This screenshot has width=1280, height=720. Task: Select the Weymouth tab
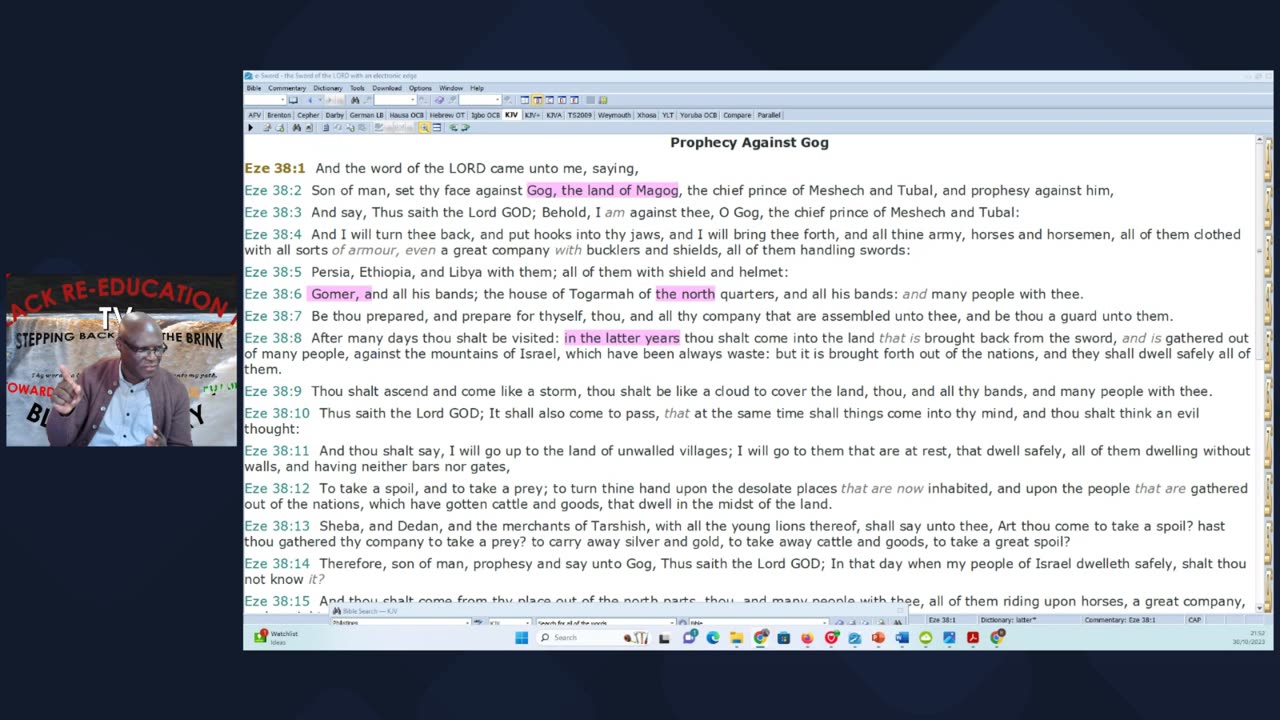614,115
